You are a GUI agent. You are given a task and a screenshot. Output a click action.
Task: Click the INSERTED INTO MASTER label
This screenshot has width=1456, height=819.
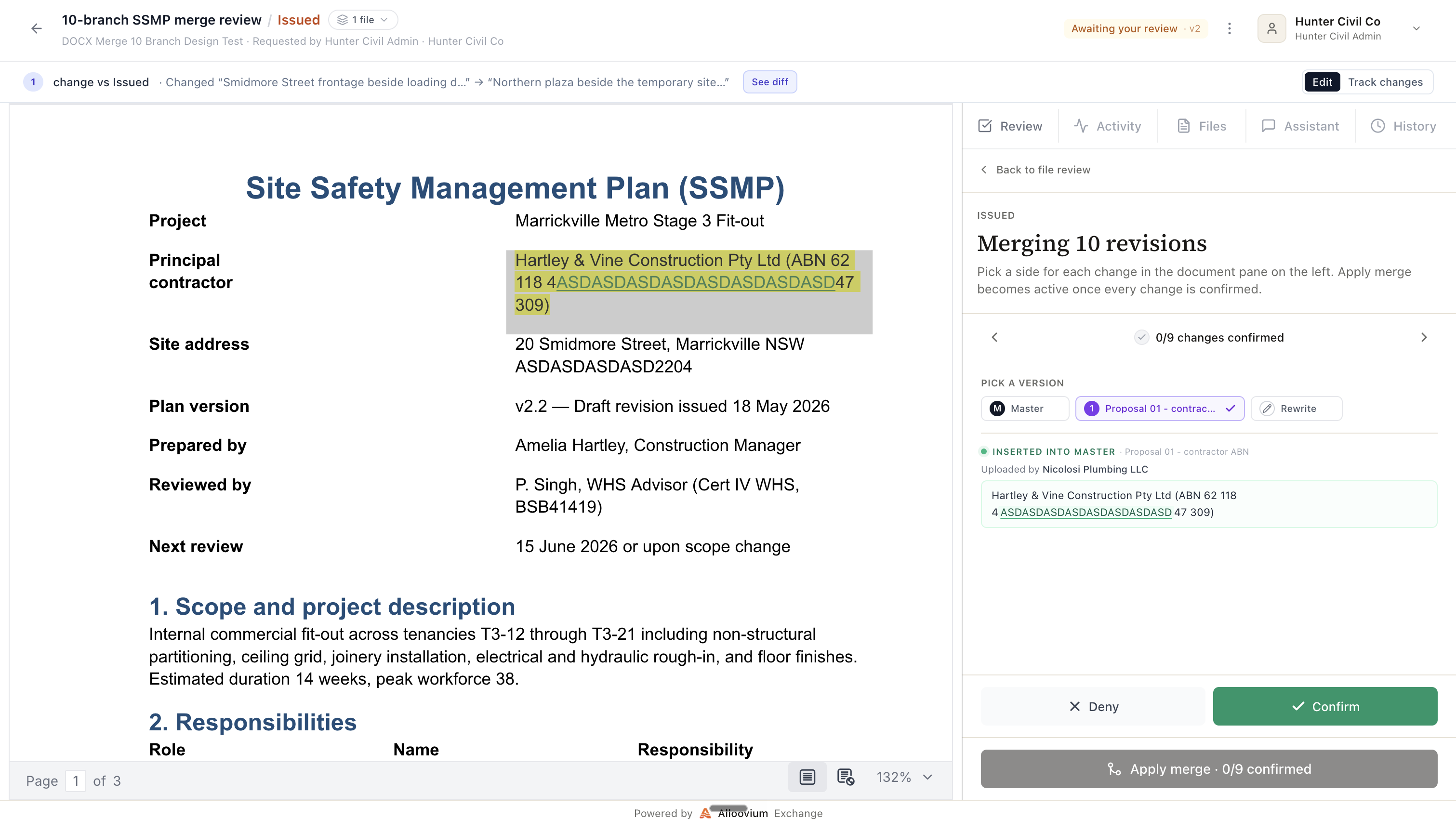pos(1054,451)
